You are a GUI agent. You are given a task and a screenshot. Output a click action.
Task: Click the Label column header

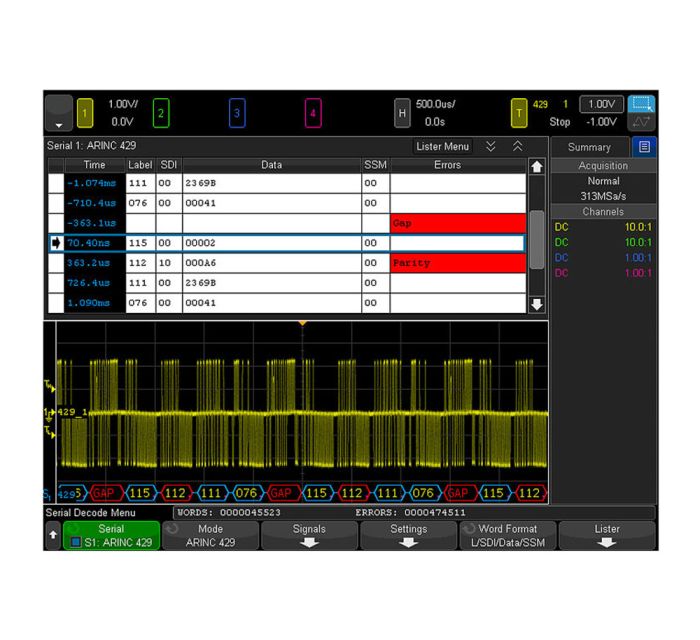(140, 165)
